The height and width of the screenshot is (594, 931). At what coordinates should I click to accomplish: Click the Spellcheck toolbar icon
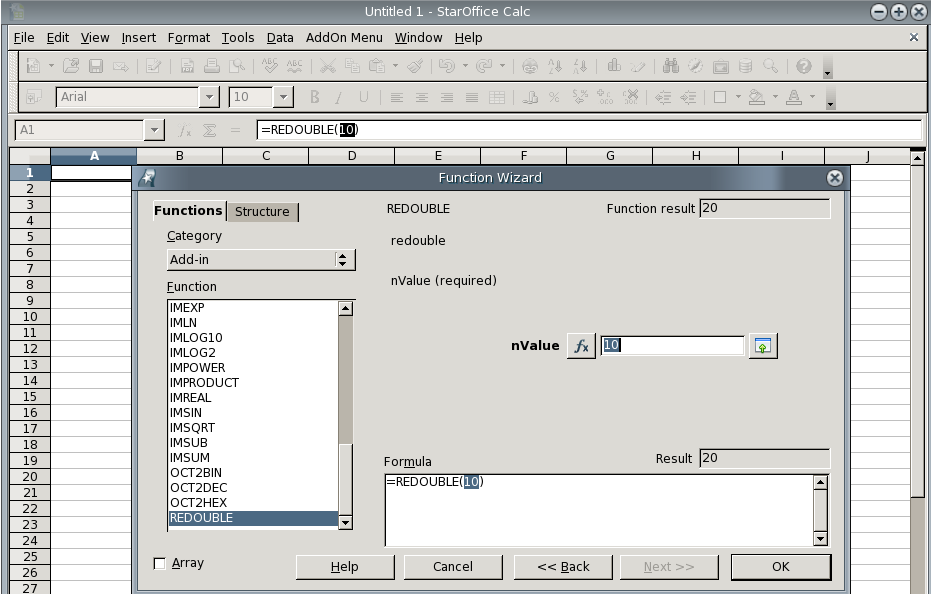(x=270, y=66)
